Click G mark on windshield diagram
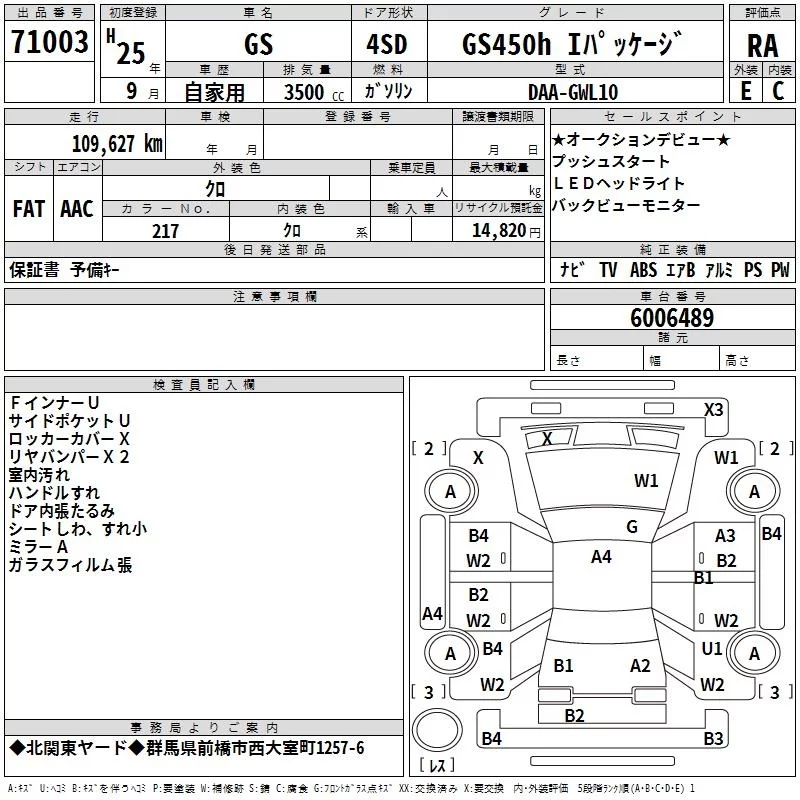Viewport: 800px width, 800px height. click(632, 527)
